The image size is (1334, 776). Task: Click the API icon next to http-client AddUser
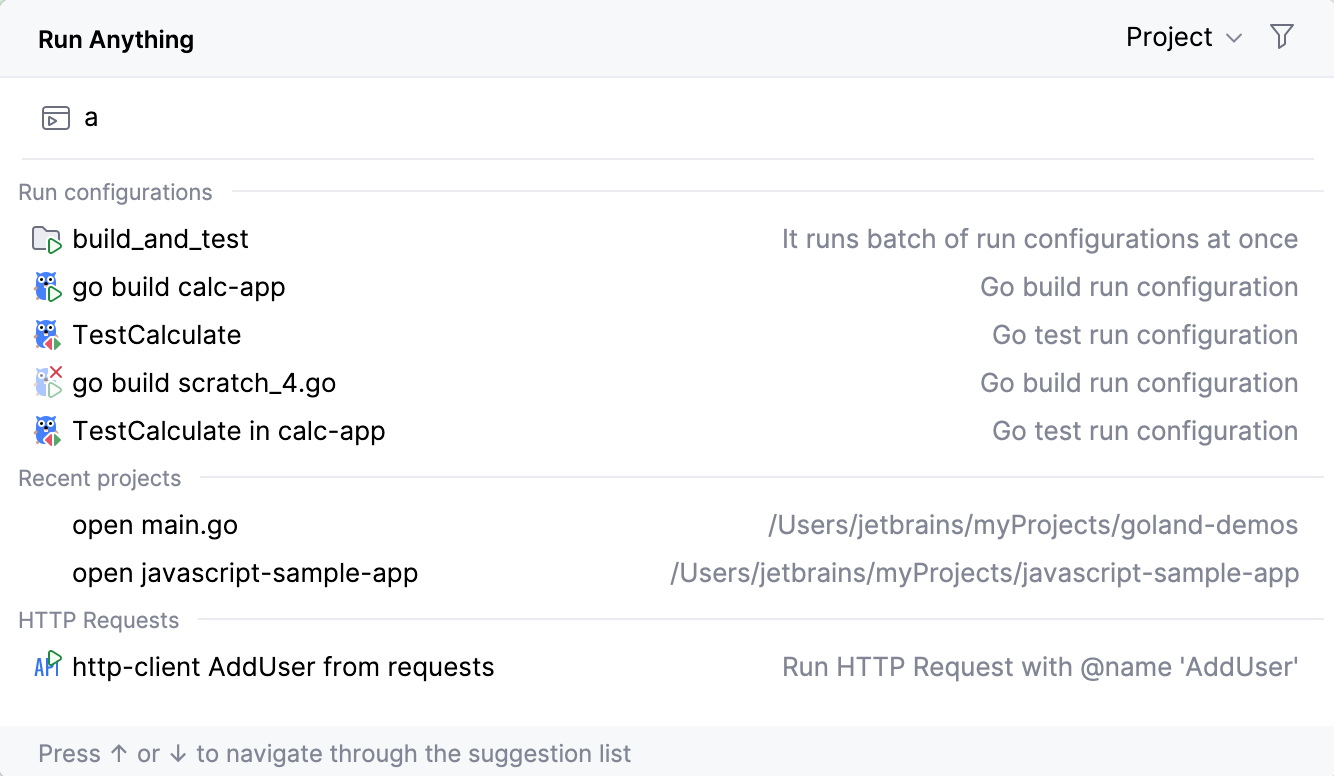47,666
